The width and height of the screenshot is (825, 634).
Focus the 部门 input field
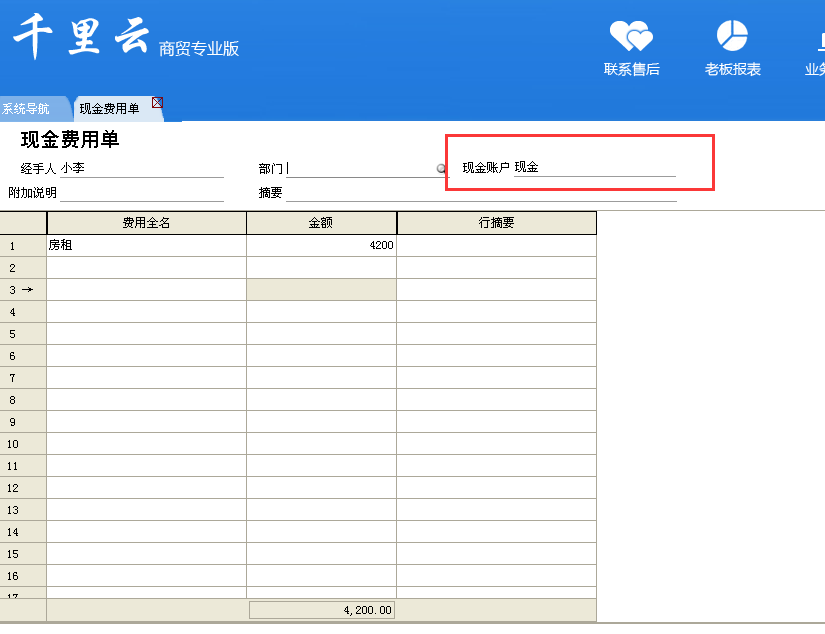click(360, 168)
